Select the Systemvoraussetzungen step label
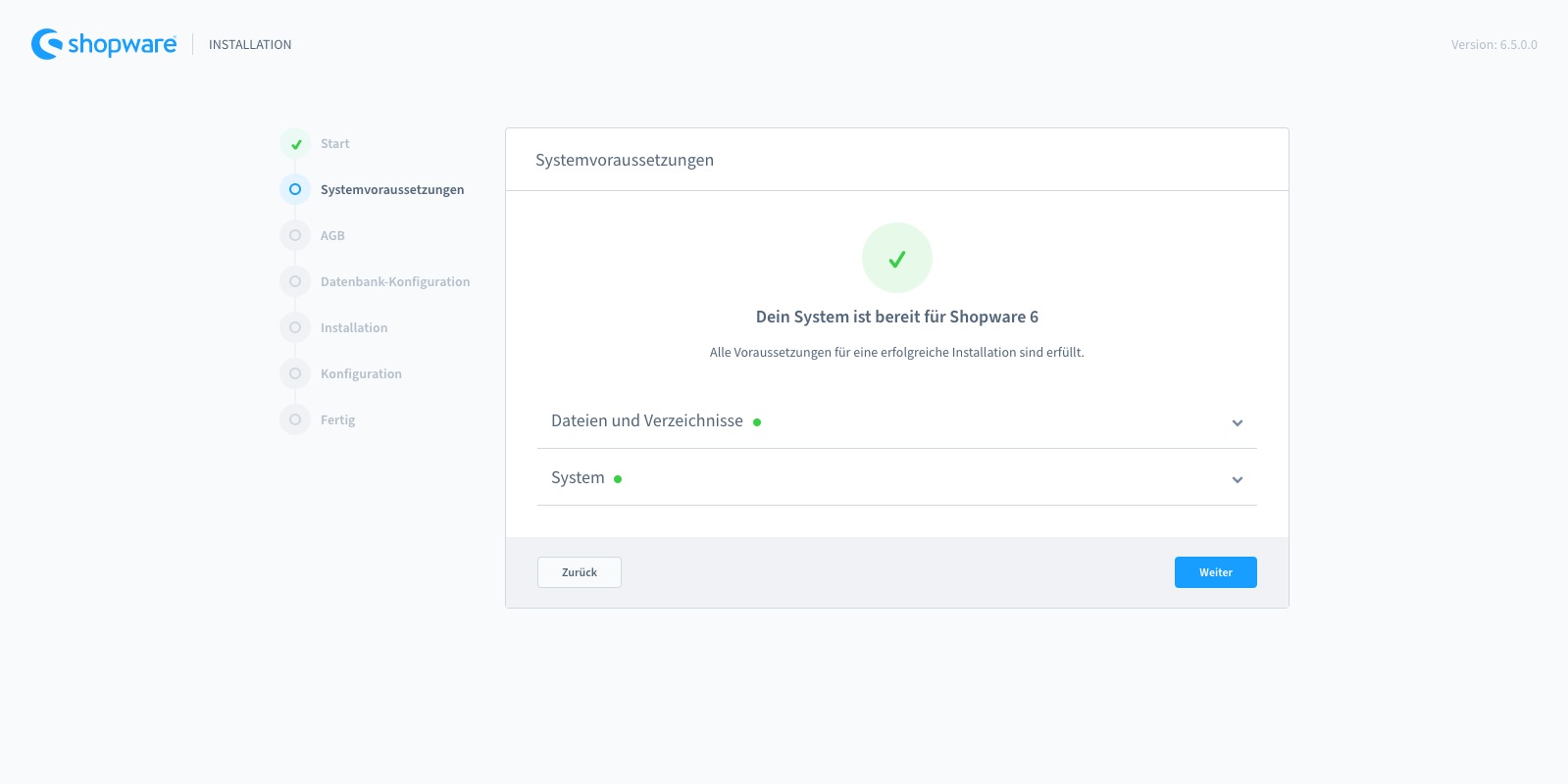This screenshot has width=1568, height=784. coord(392,189)
